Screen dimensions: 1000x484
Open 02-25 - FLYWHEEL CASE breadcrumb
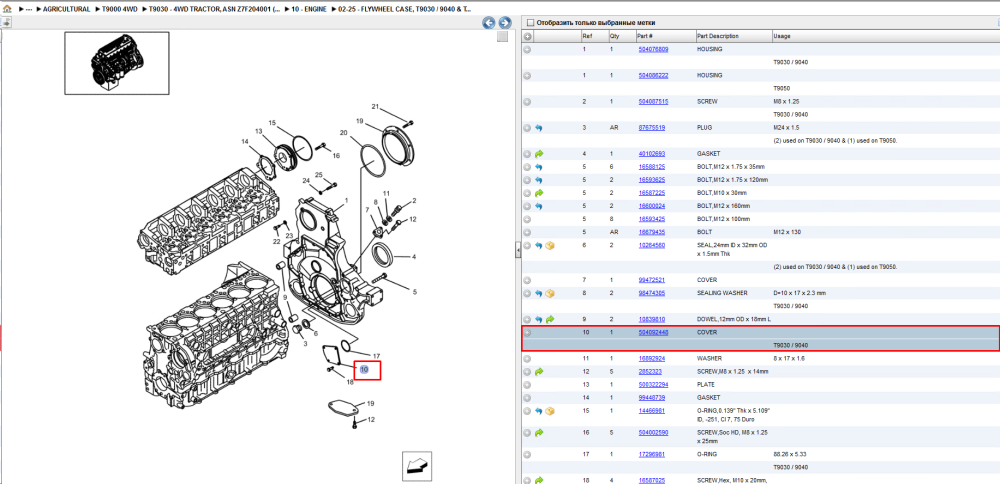tap(405, 10)
